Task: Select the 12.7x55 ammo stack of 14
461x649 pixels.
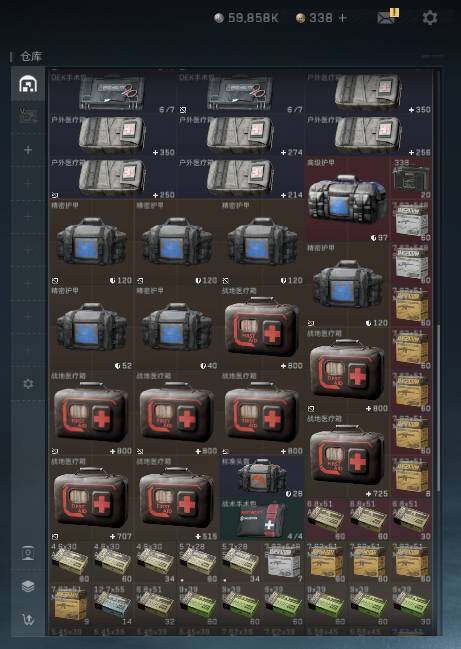Action: [113, 605]
